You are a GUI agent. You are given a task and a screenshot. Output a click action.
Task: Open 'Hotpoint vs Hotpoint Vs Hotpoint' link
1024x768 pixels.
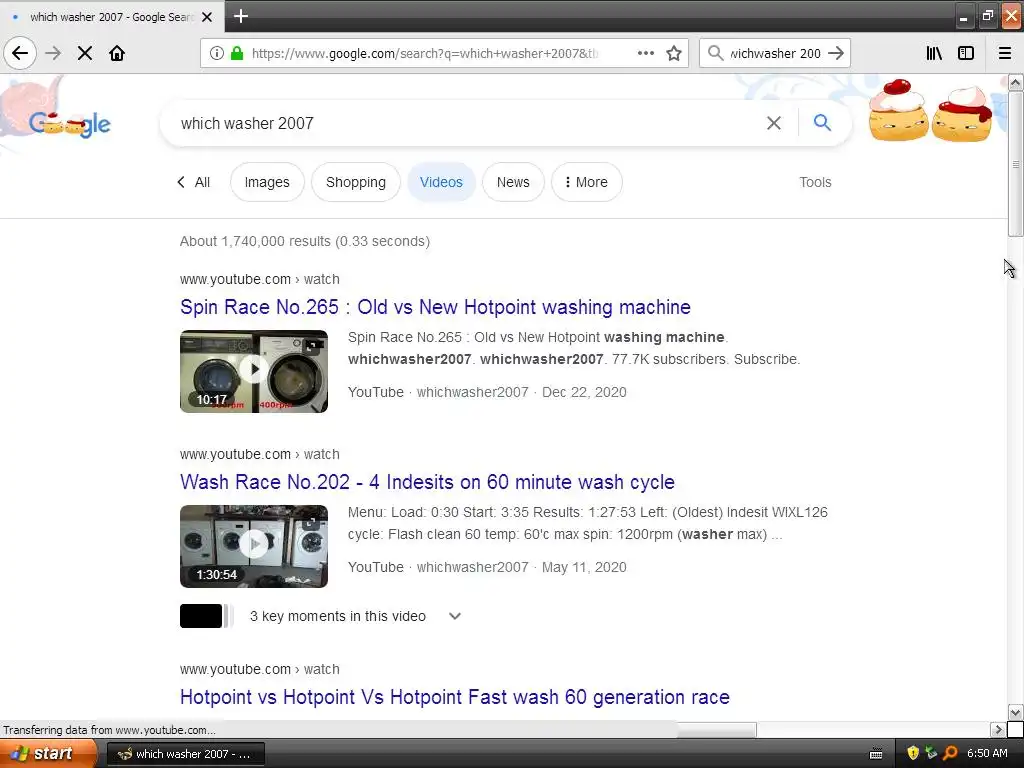(x=455, y=697)
